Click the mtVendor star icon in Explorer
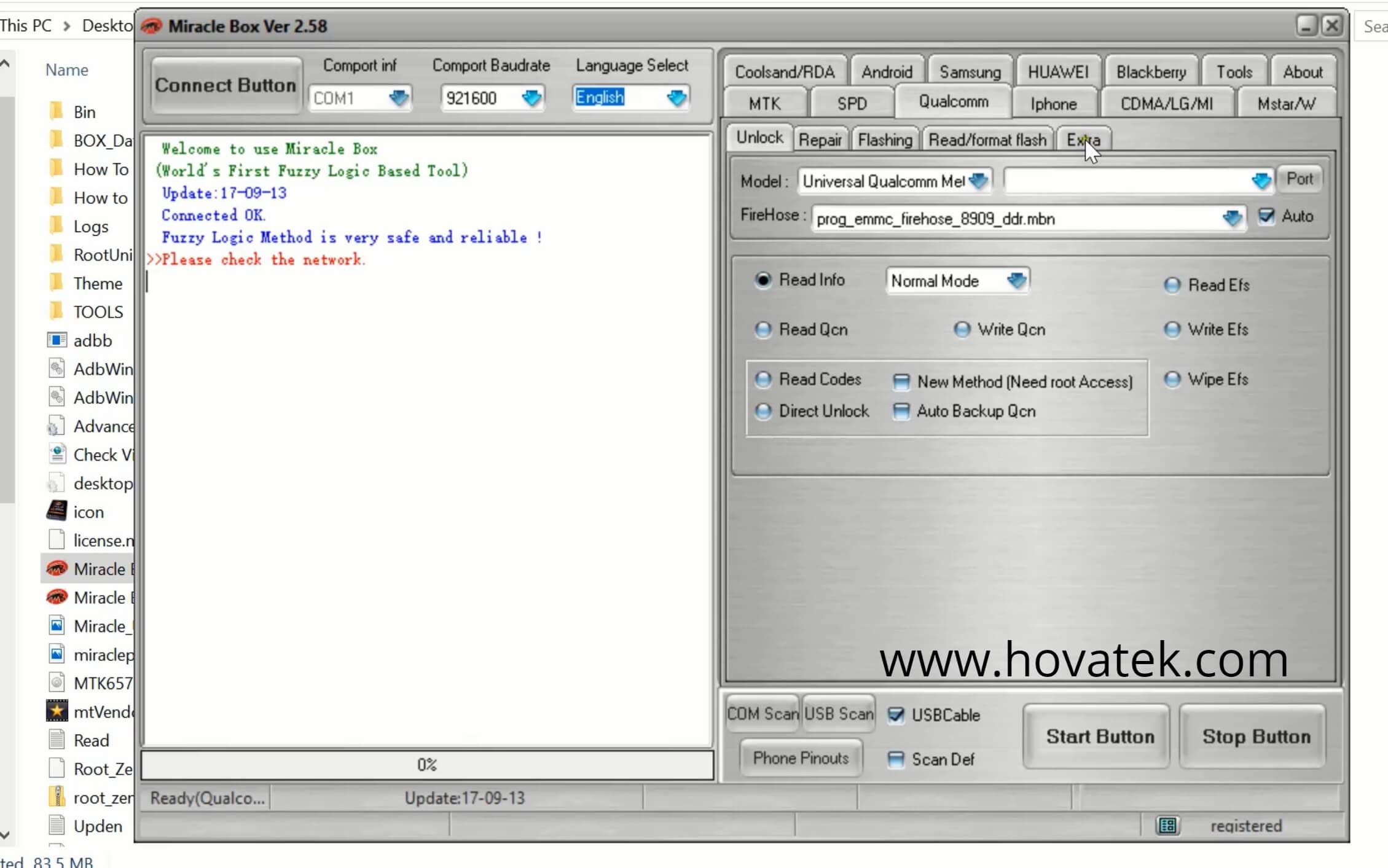The width and height of the screenshot is (1388, 868). point(57,711)
